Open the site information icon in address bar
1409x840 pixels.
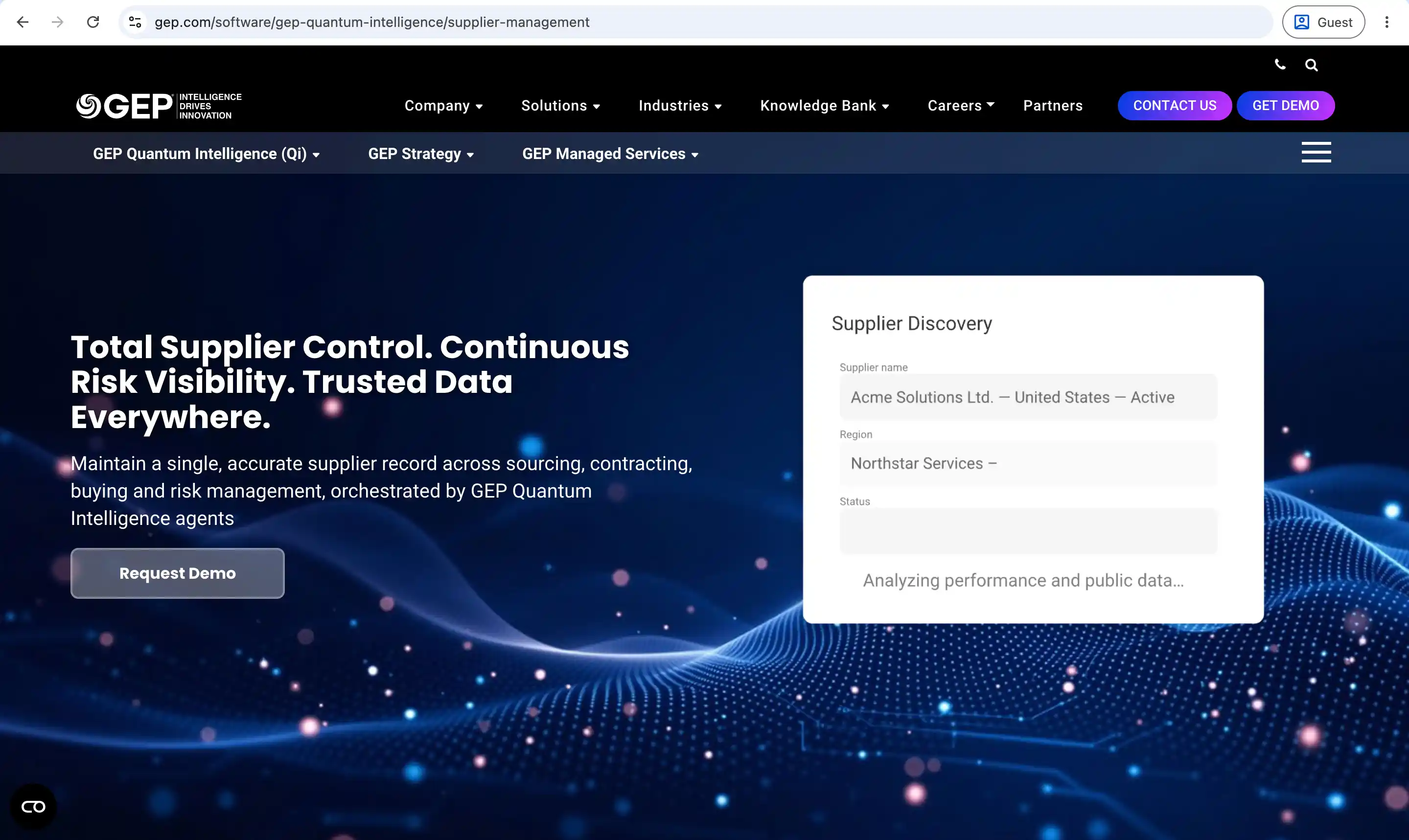click(x=135, y=22)
